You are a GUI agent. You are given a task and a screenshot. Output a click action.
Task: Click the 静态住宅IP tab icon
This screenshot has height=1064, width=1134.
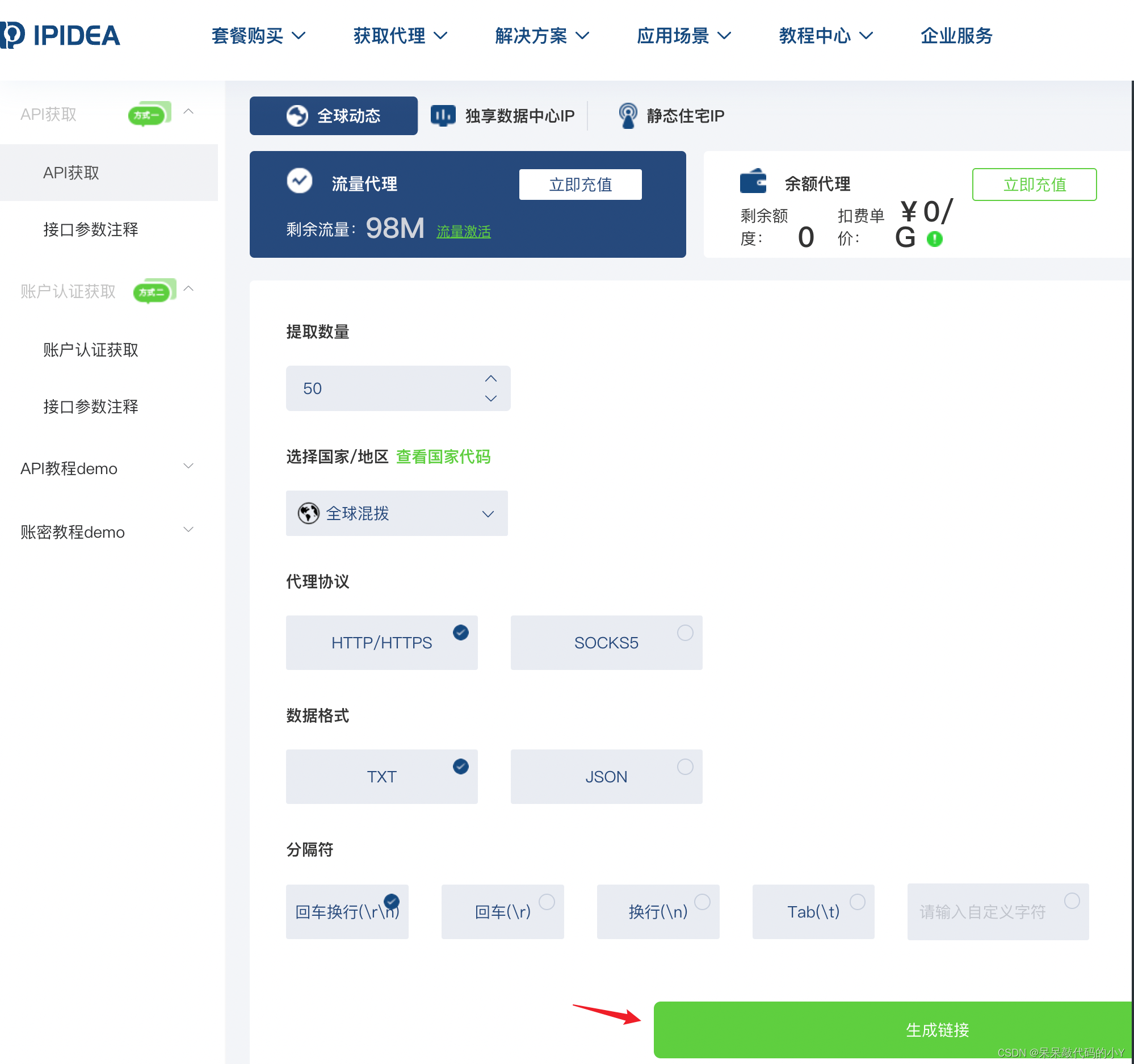[624, 116]
